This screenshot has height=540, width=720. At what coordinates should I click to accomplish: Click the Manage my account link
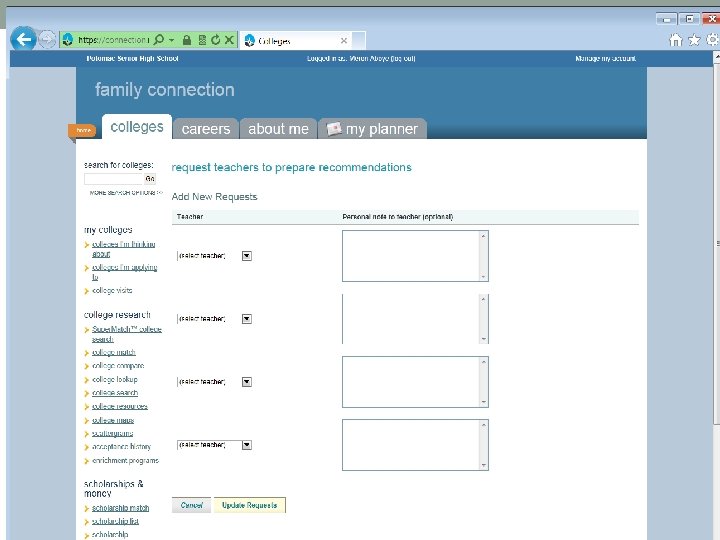coord(605,58)
